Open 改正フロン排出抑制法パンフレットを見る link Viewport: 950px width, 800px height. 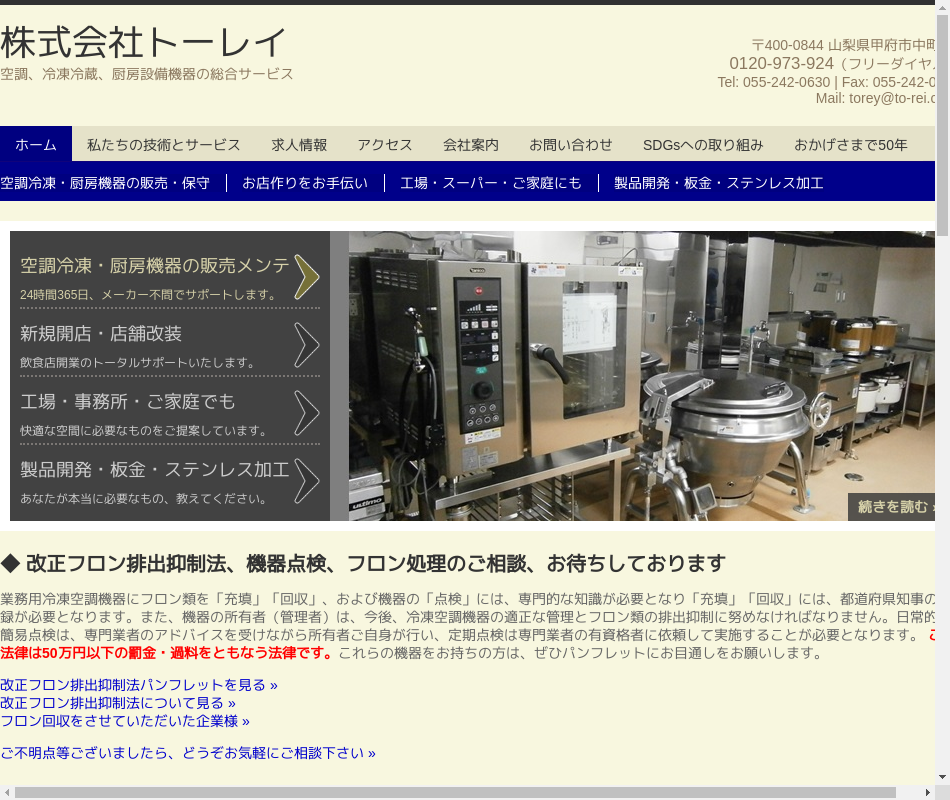point(139,685)
